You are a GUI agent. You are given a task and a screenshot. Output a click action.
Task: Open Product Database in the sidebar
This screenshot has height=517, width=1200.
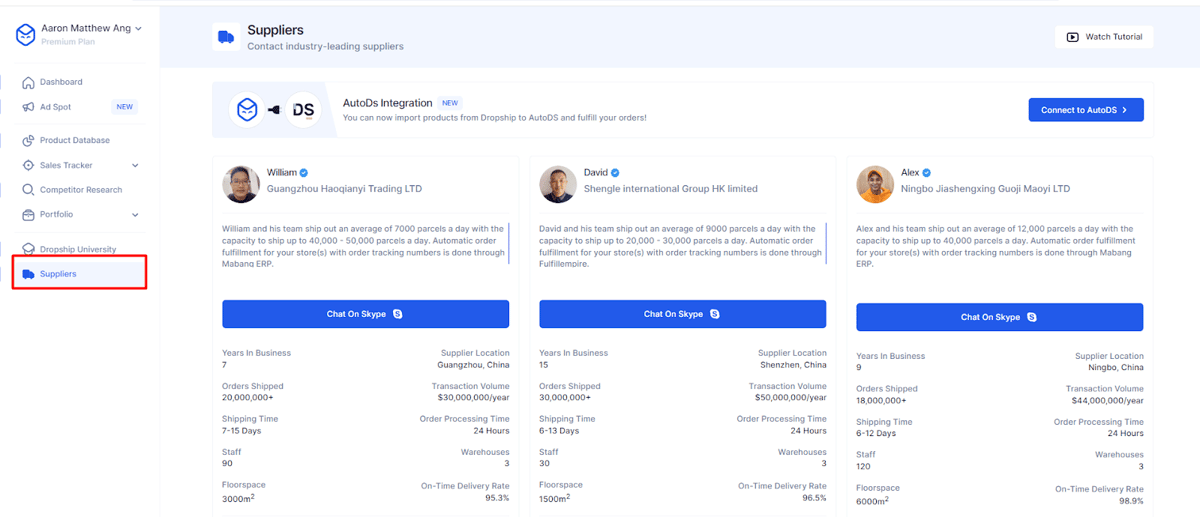pyautogui.click(x=75, y=141)
